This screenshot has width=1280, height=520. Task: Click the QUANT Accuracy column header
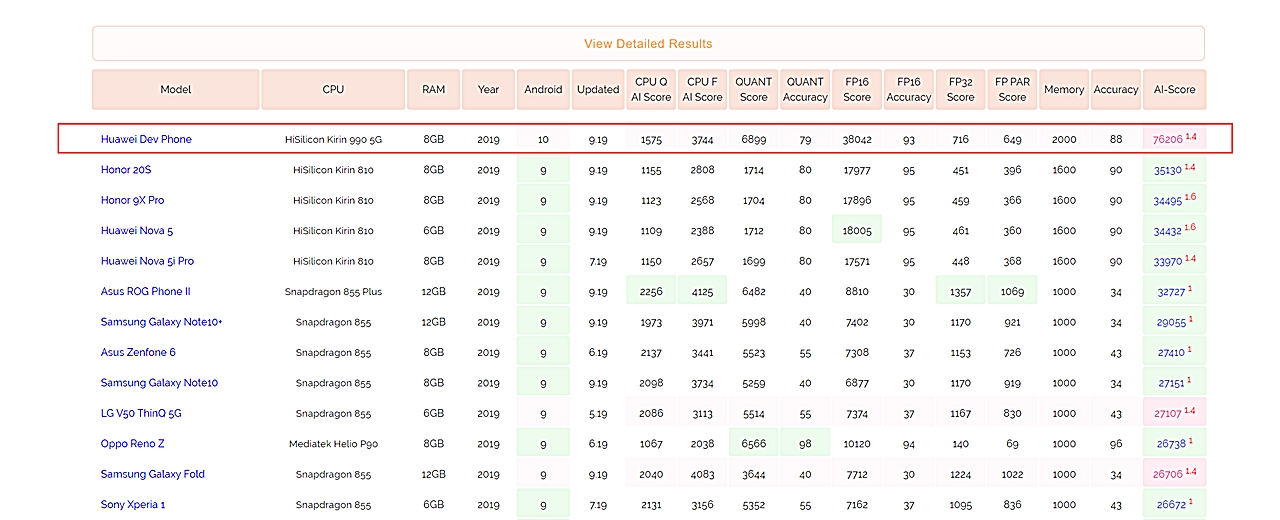click(x=805, y=89)
